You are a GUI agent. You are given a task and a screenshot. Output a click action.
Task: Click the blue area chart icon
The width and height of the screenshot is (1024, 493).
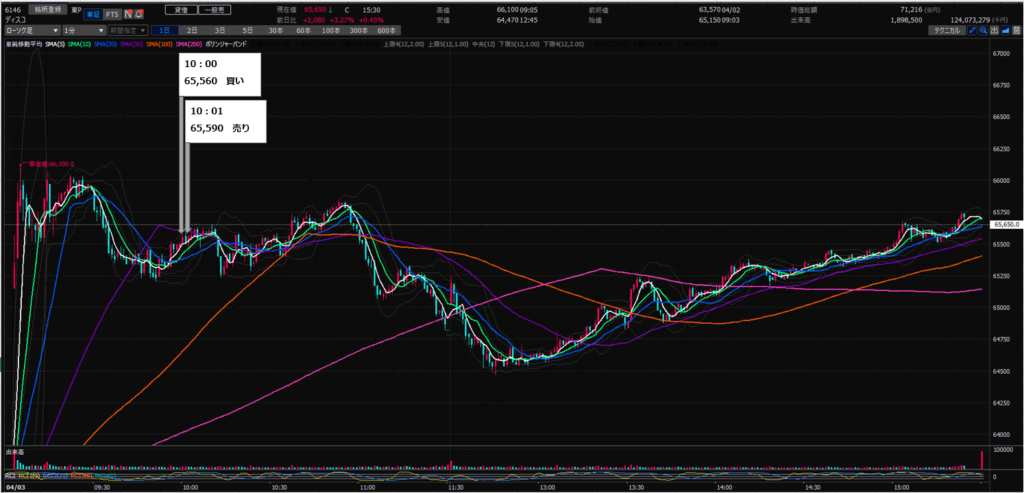coord(1003,31)
